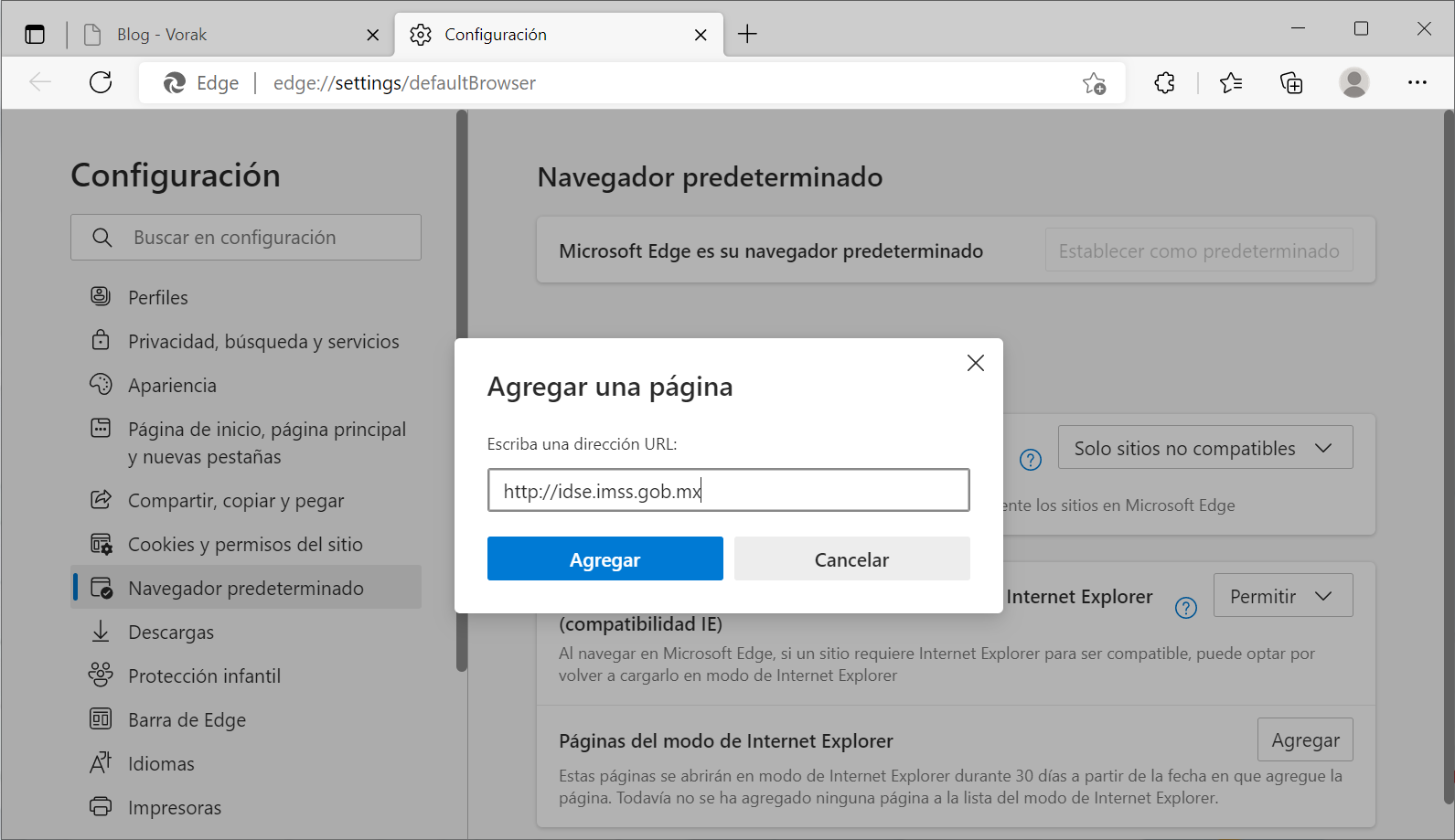
Task: Close the Blog - Vorak tab
Action: click(x=372, y=35)
